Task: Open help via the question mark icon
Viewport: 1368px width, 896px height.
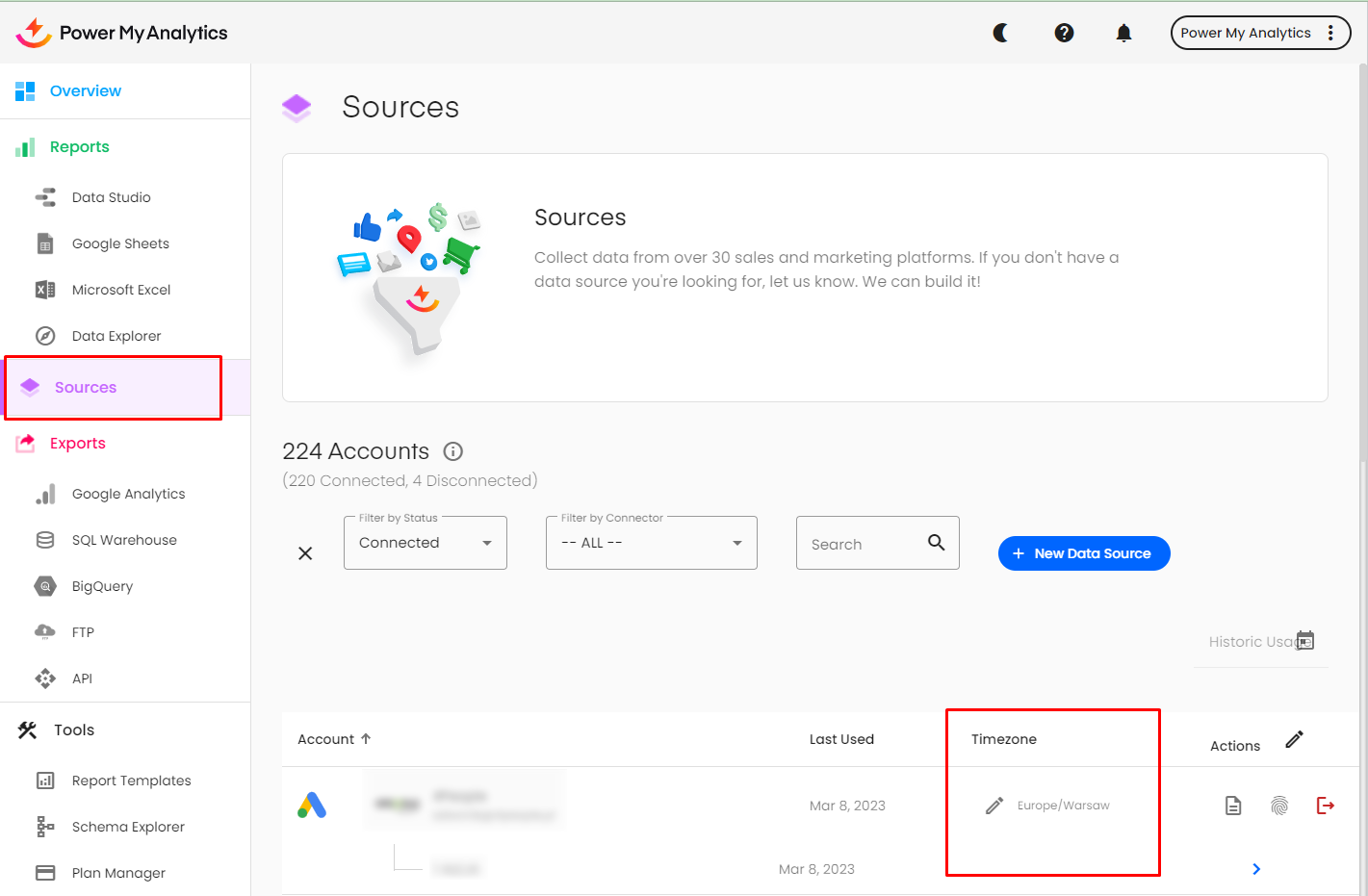Action: point(1064,32)
